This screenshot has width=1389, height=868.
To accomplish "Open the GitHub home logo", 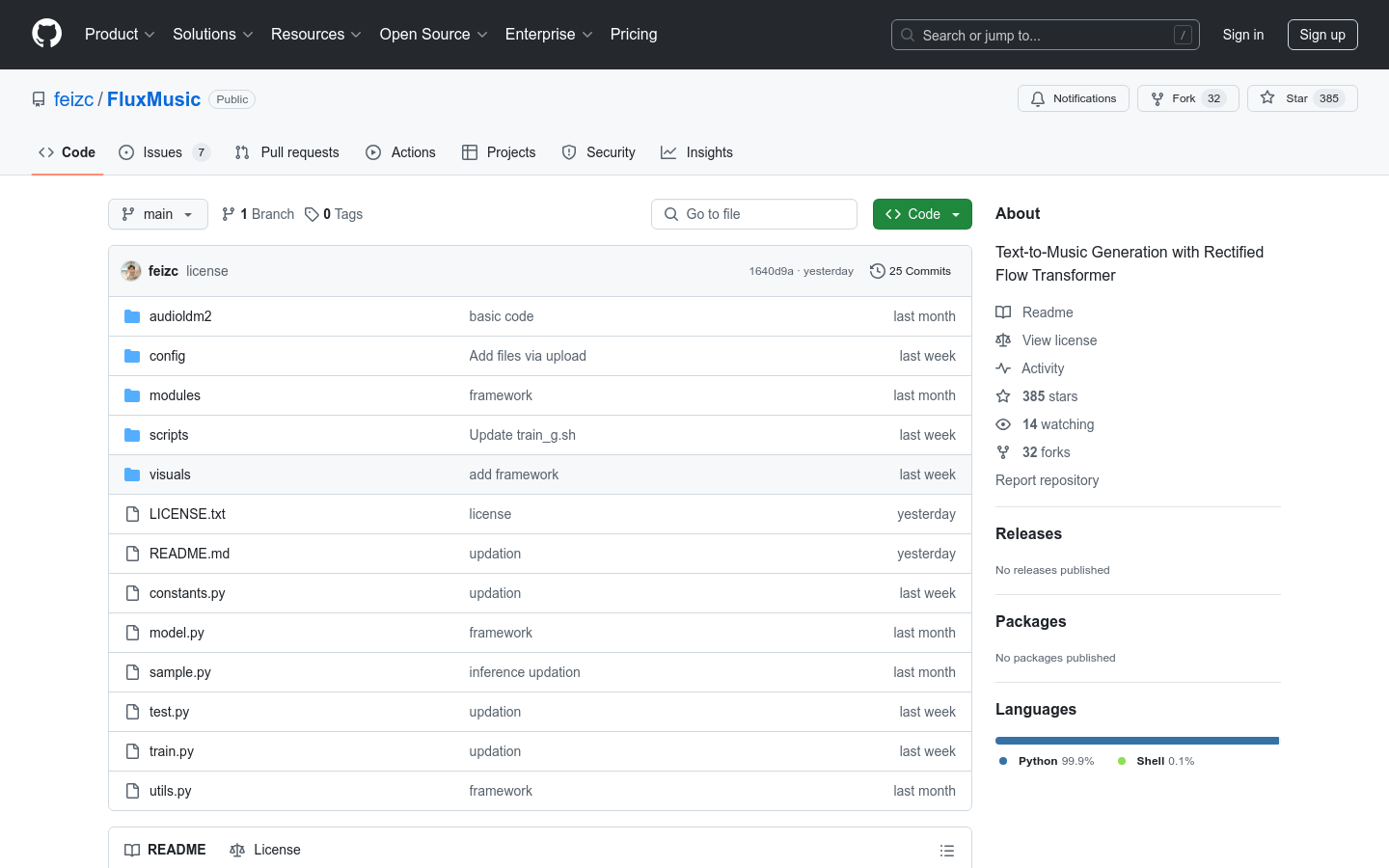I will click(x=46, y=34).
